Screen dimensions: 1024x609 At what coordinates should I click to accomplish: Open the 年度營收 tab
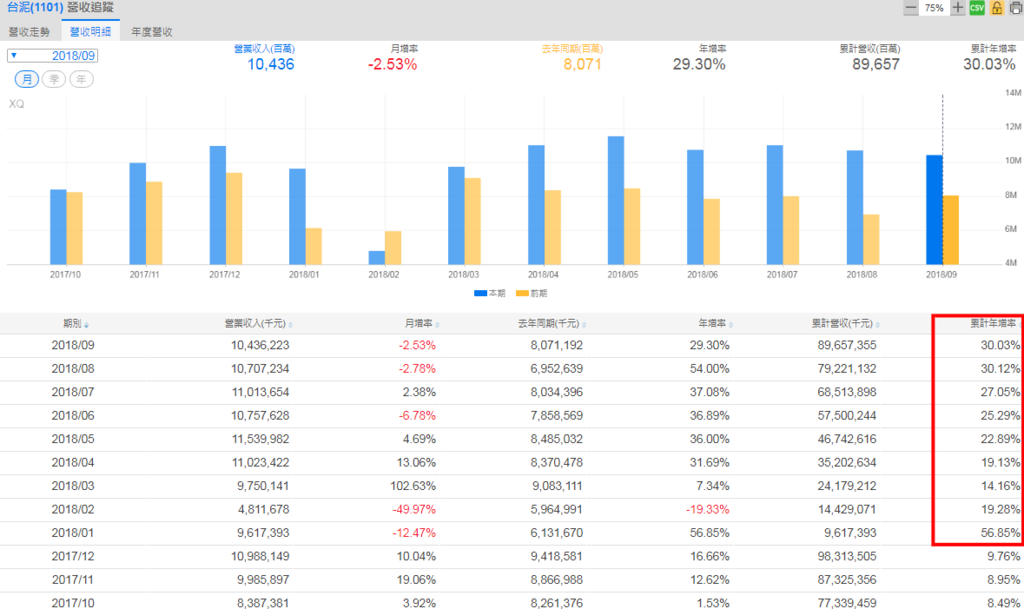click(152, 31)
